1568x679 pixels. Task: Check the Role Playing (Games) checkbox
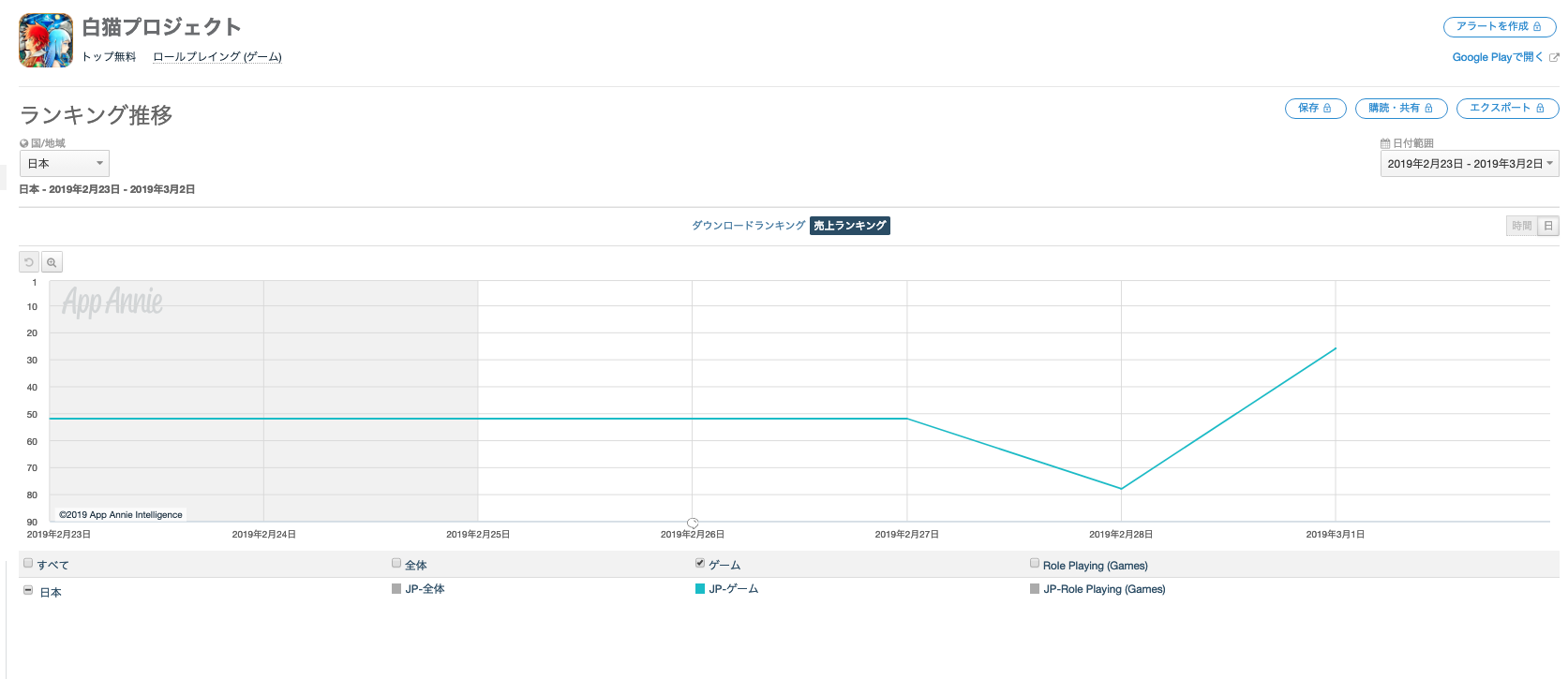pos(1035,563)
